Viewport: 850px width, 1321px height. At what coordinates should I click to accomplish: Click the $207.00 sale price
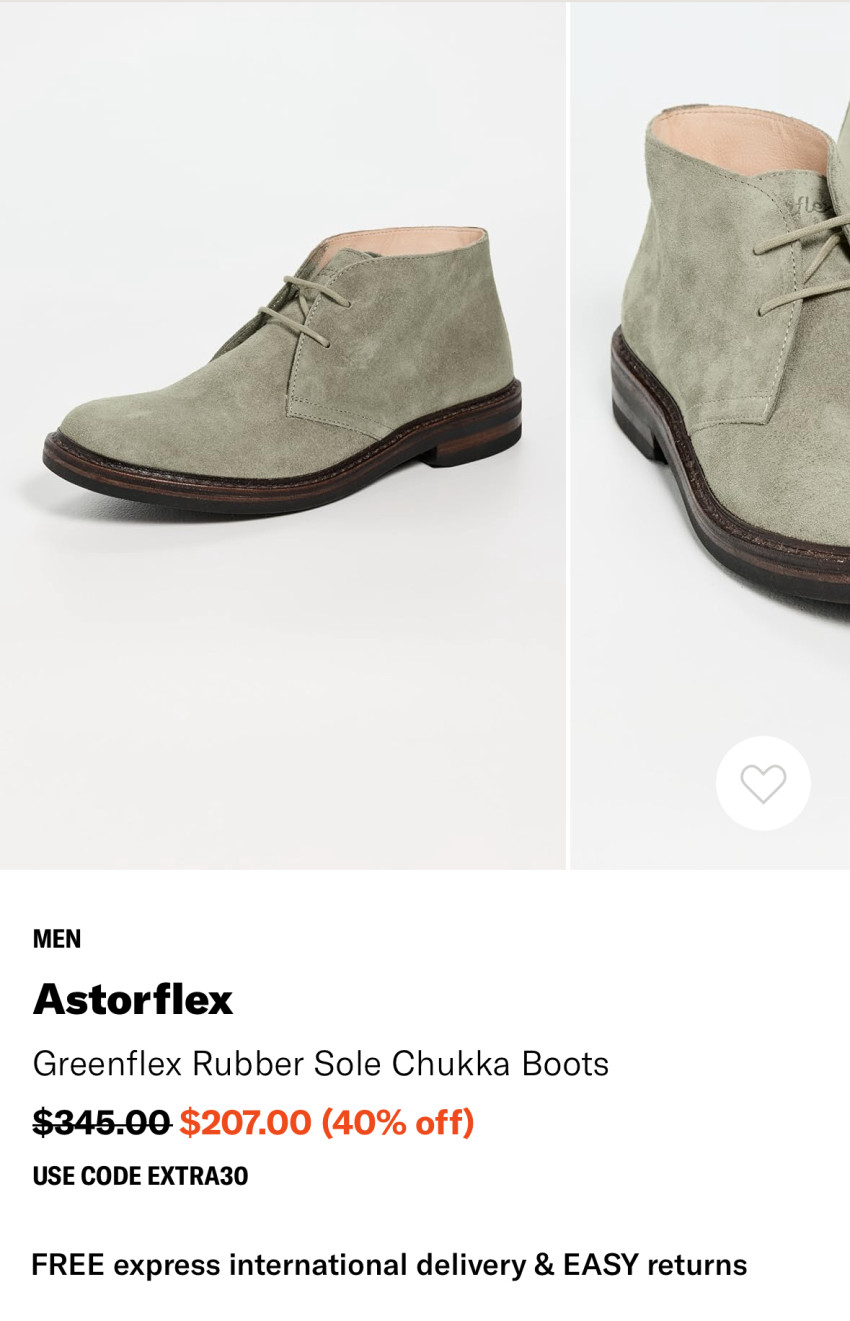click(x=245, y=1122)
